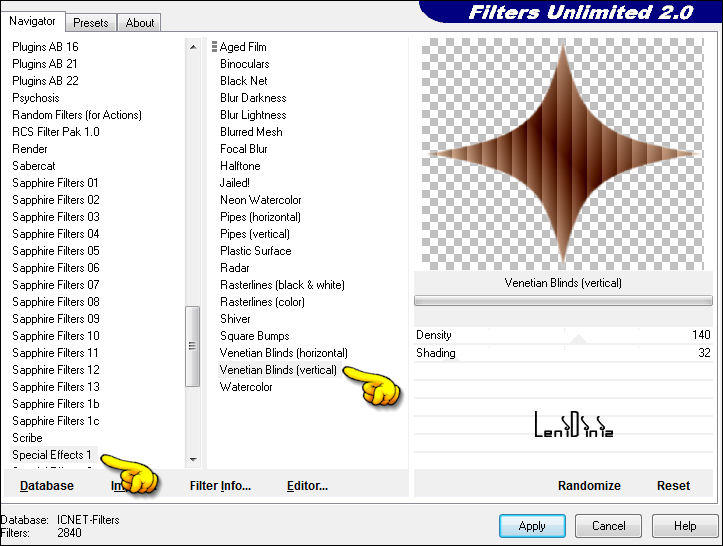Screen dimensions: 723x546
Task: Click the Apply button
Action: click(x=532, y=526)
